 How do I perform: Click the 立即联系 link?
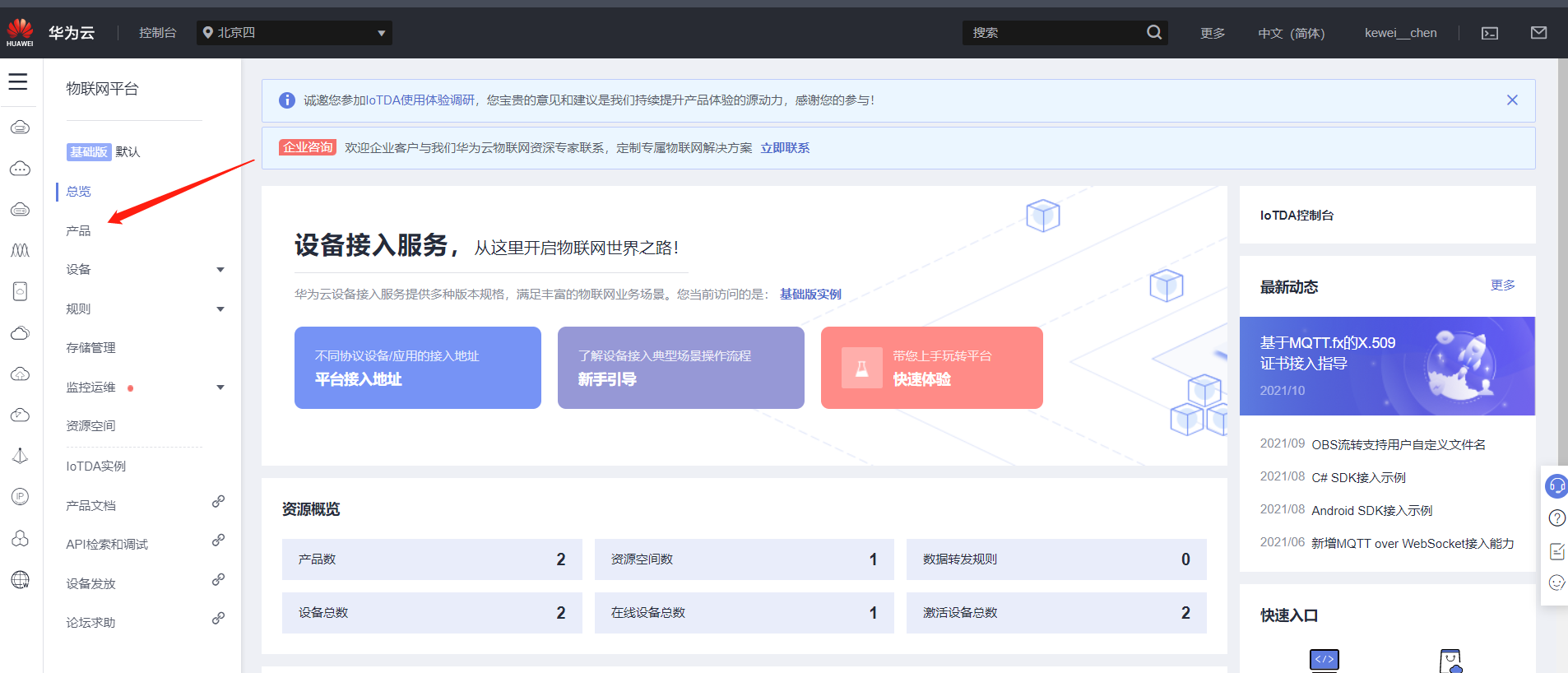(x=785, y=148)
